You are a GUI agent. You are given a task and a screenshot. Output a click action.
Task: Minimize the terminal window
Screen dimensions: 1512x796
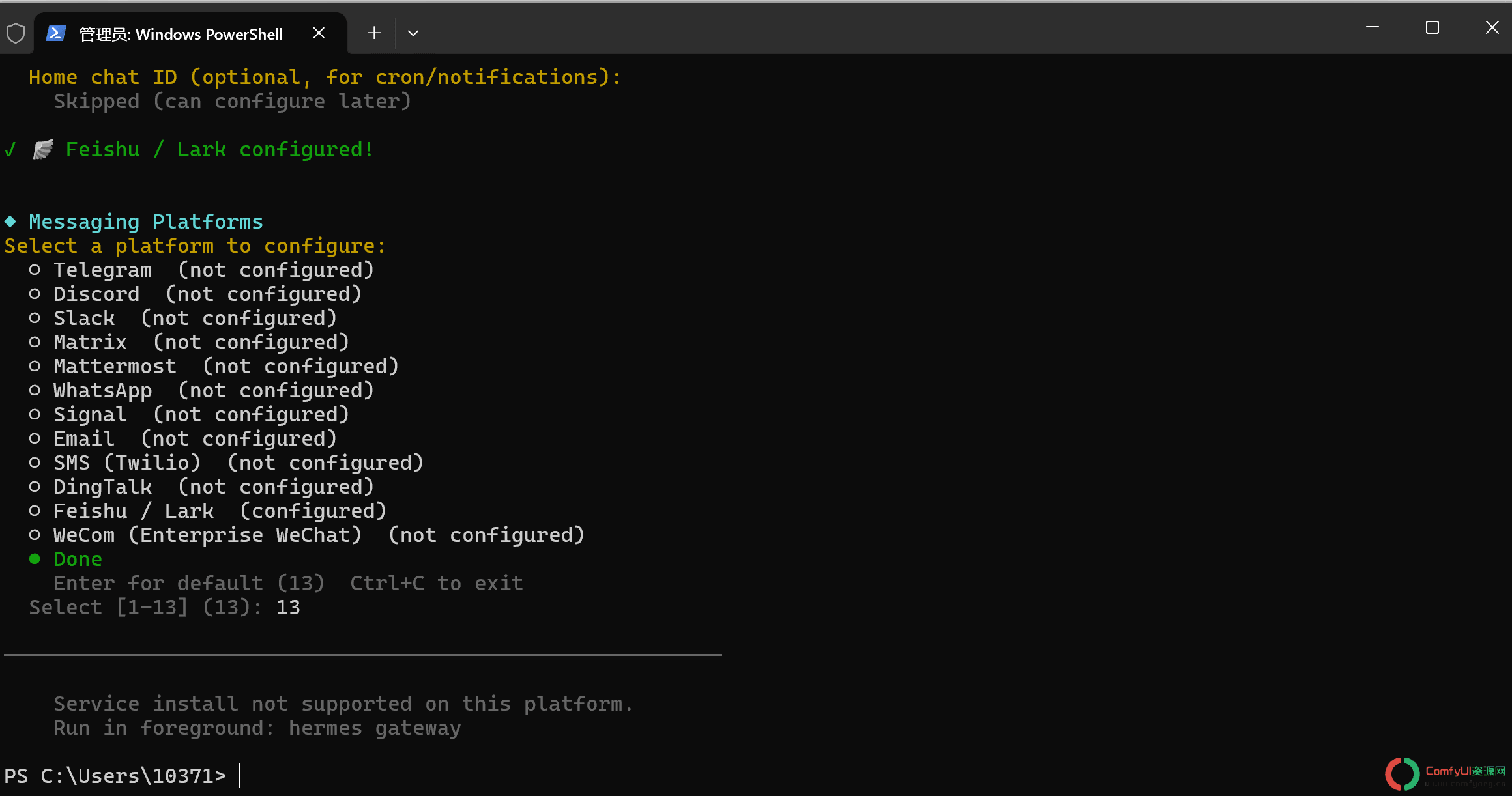[1373, 27]
